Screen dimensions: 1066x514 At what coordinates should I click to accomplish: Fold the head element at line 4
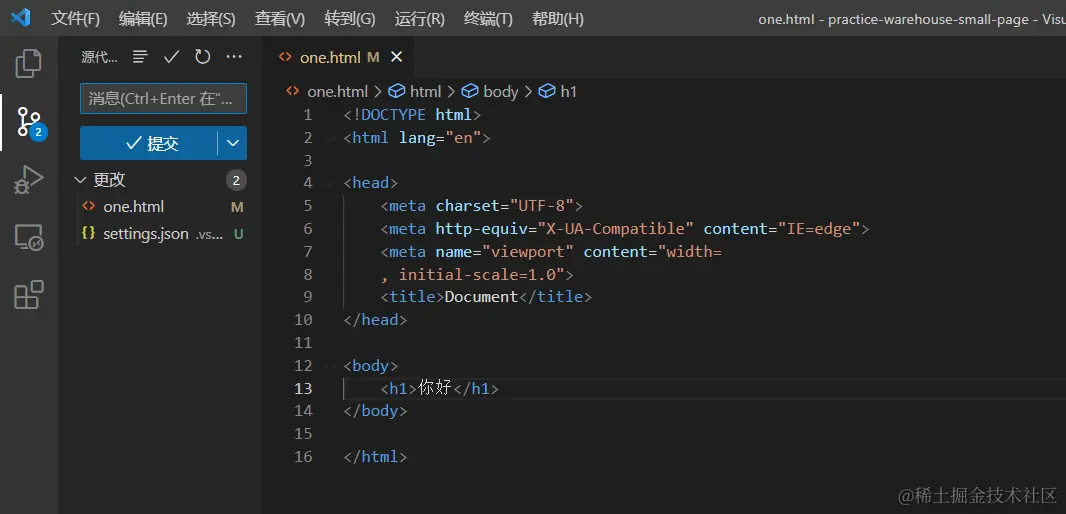[330, 183]
